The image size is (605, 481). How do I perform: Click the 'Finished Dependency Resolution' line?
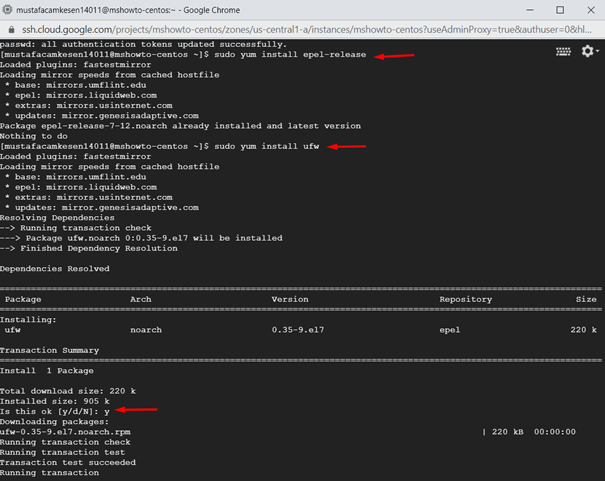click(x=89, y=248)
